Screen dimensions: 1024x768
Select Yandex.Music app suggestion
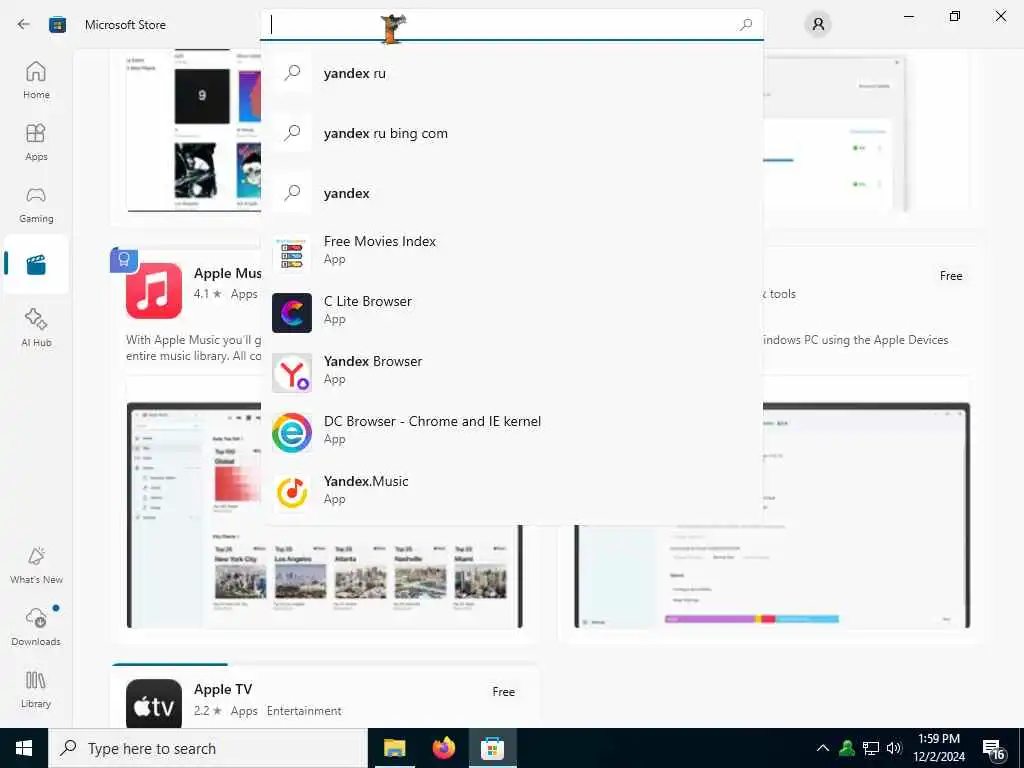click(512, 493)
